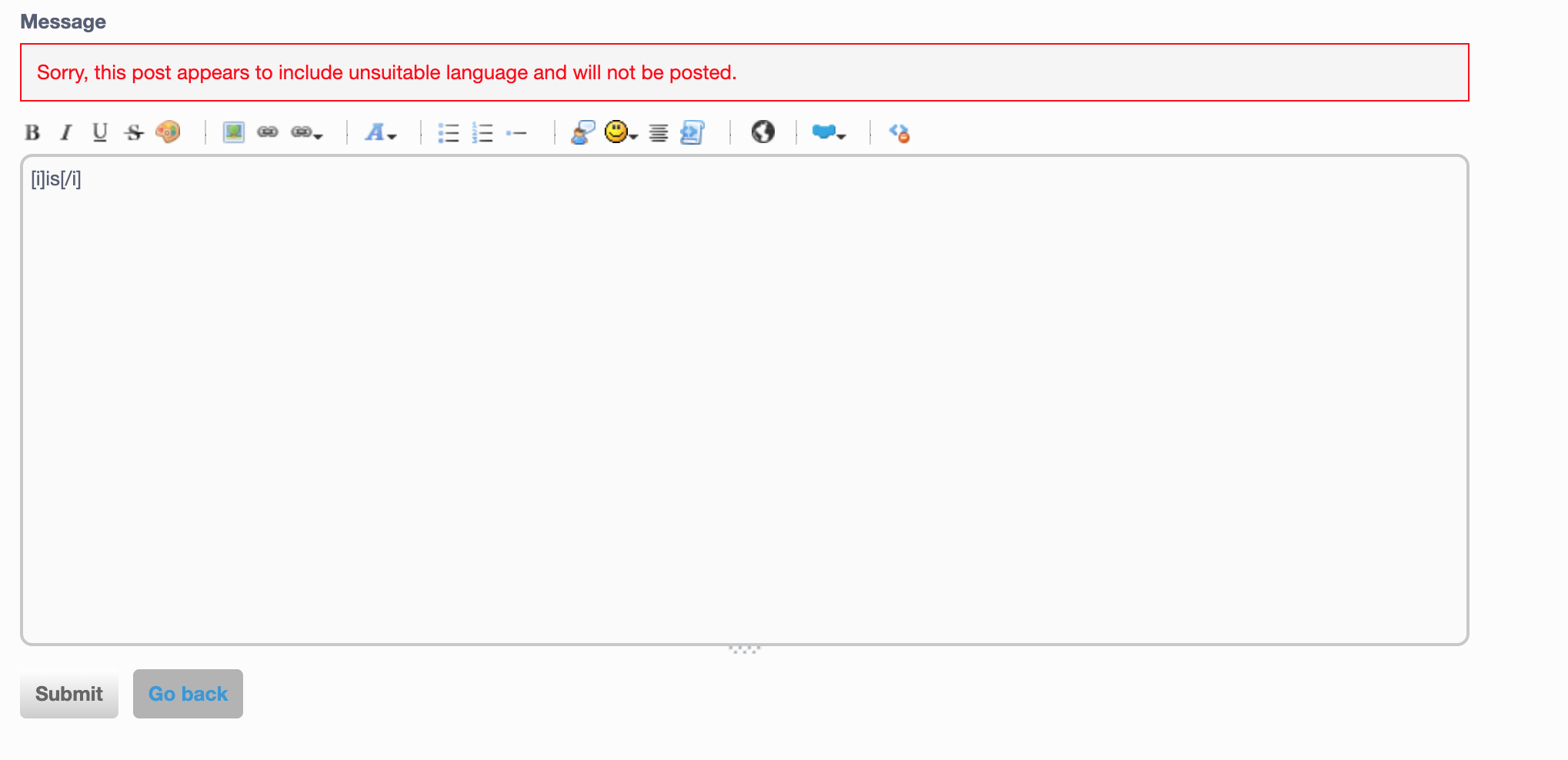Add a list item with the bullet-dash icon
The image size is (1568, 760).
click(516, 133)
